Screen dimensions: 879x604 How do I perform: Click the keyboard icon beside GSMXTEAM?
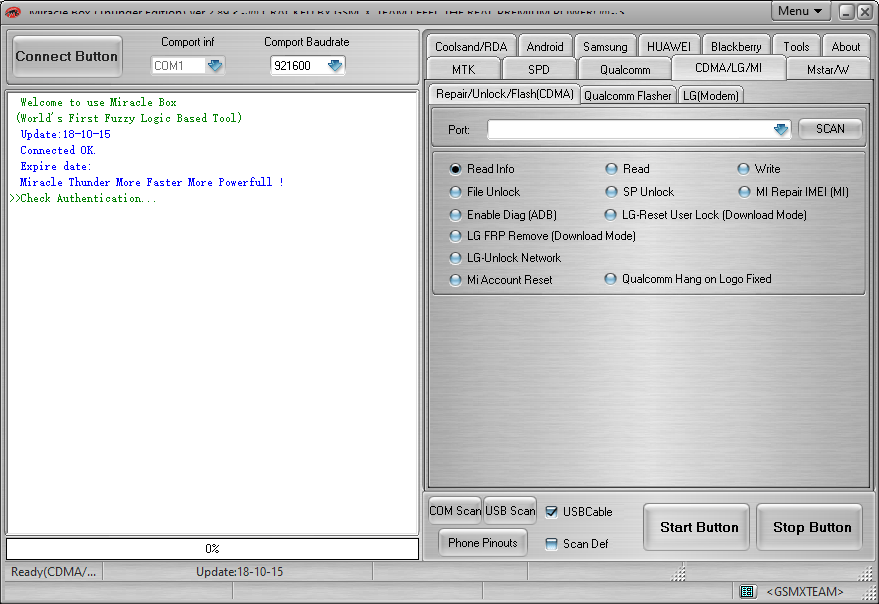748,591
